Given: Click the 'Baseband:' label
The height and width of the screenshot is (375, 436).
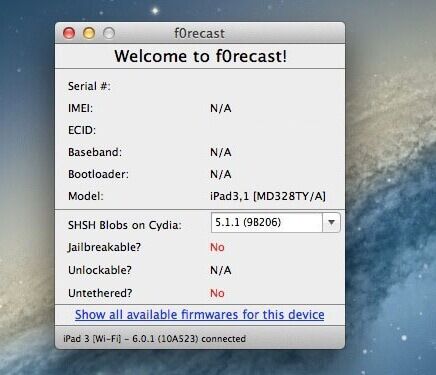Looking at the screenshot, I should 95,152.
